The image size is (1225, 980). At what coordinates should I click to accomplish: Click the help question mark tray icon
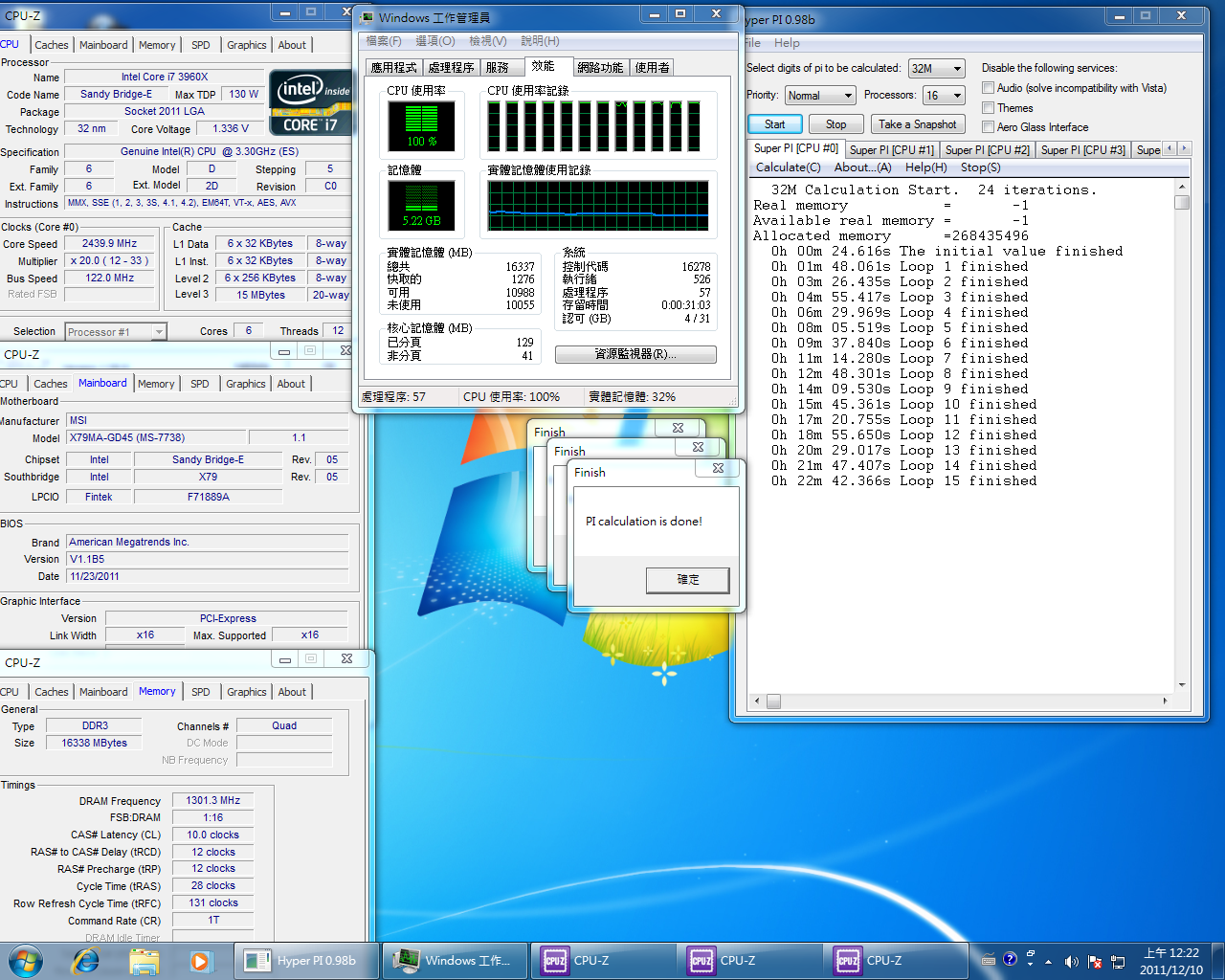pyautogui.click(x=1010, y=960)
